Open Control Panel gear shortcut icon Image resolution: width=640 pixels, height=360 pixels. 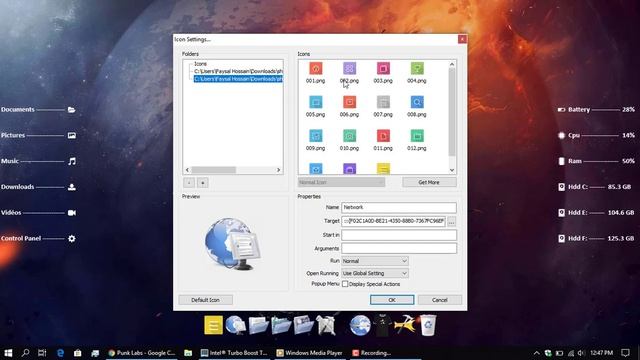(x=72, y=238)
